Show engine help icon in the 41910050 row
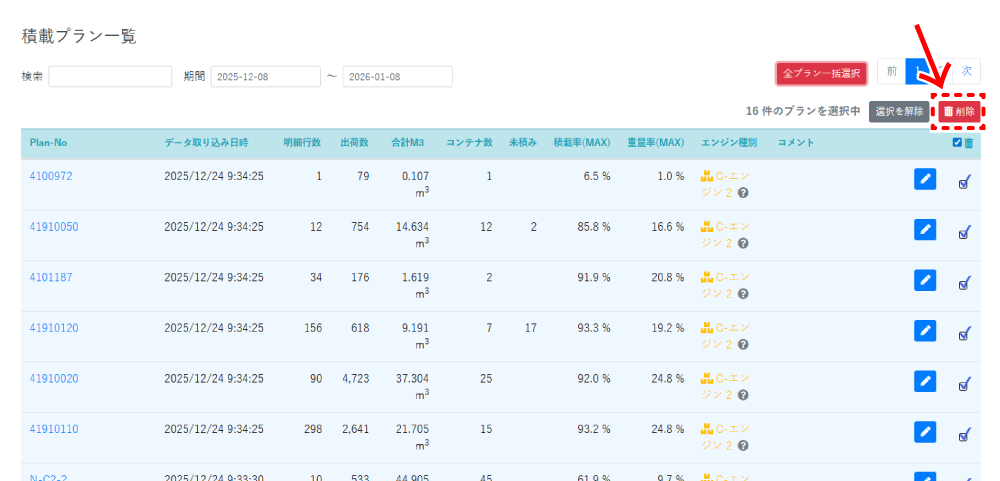The image size is (1000, 481). [x=743, y=243]
